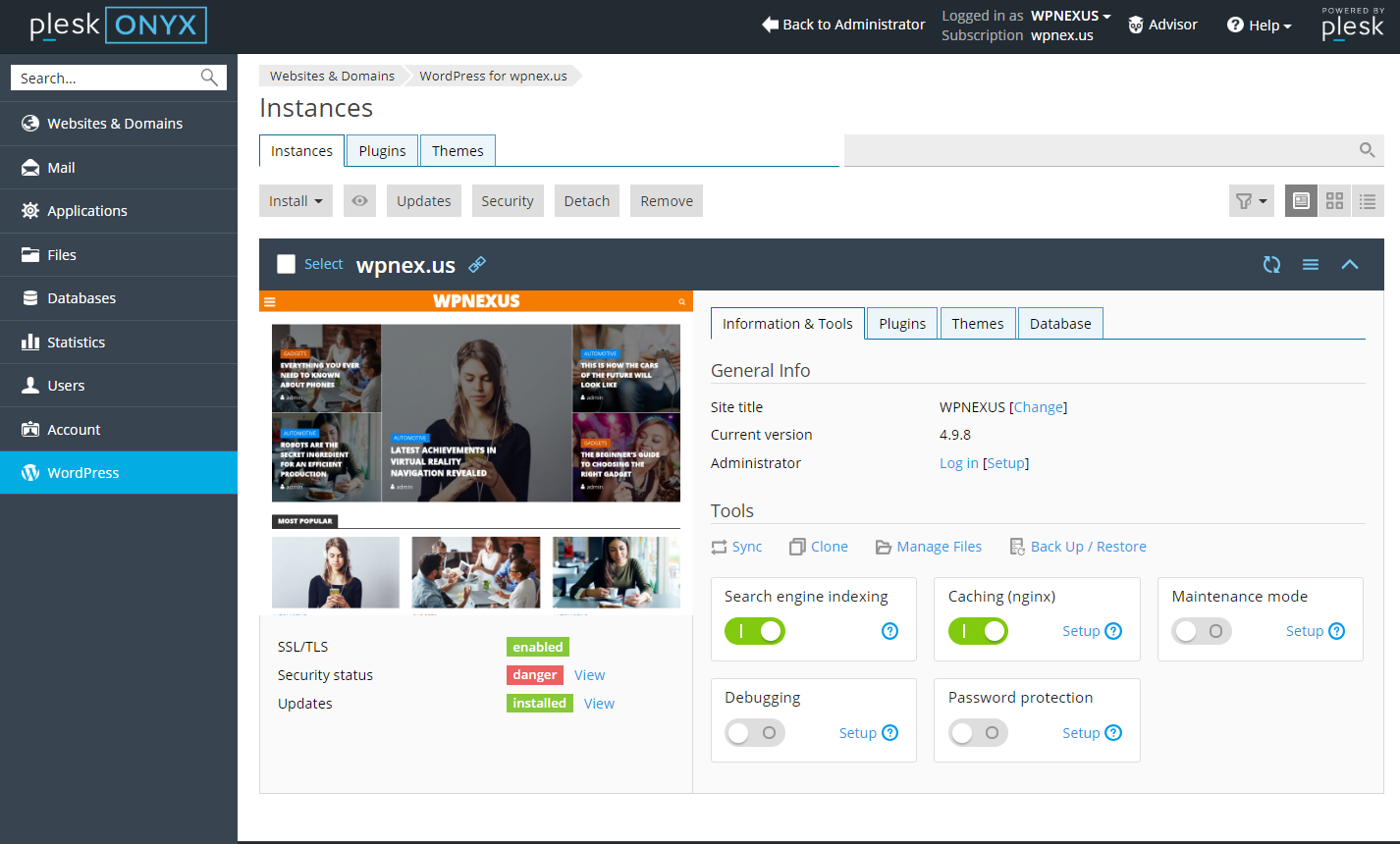1400x844 pixels.
Task: Switch to the top Themes tab
Action: pyautogui.click(x=458, y=150)
